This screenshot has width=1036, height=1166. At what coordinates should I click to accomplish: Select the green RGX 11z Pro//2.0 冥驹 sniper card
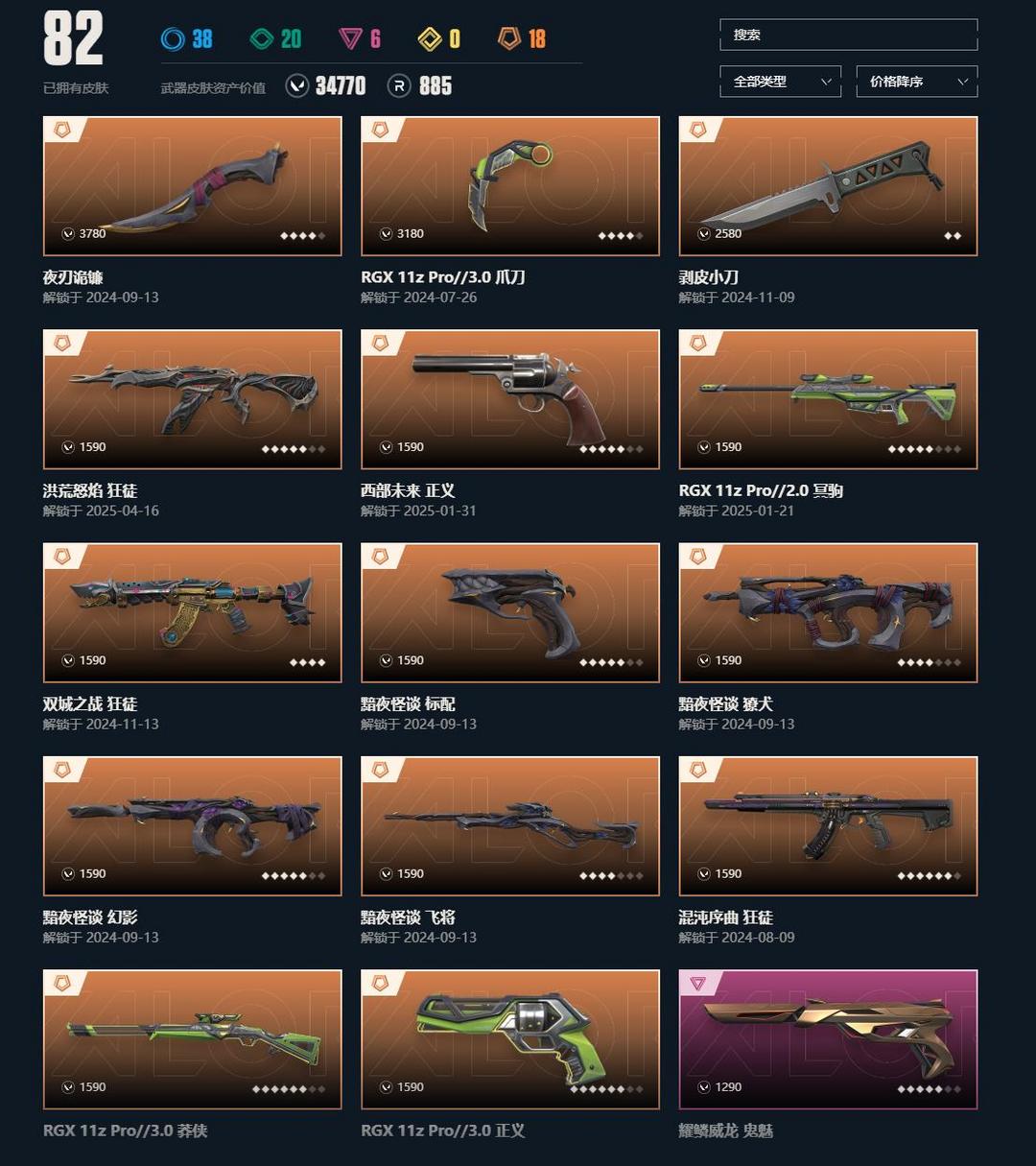click(x=828, y=399)
